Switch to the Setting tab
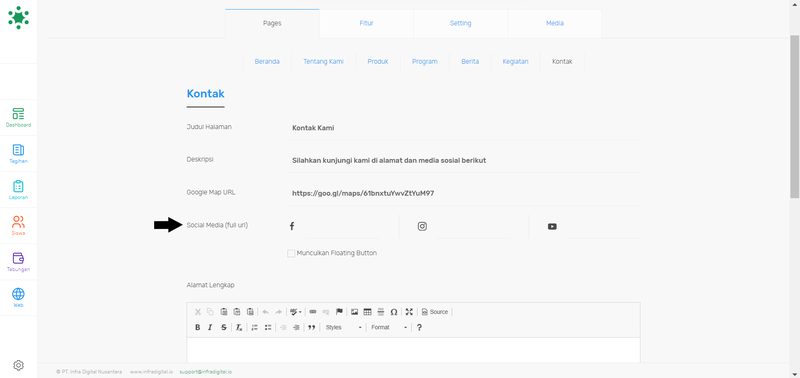 tap(460, 23)
